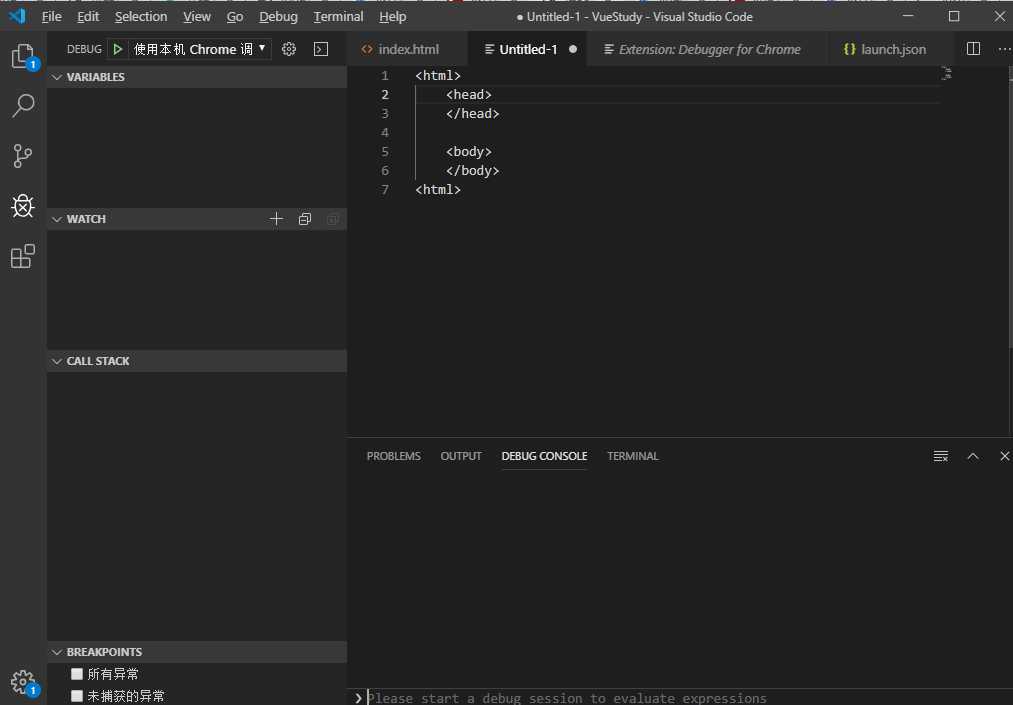Open the Terminal menu
This screenshot has height=705, width=1013.
click(338, 17)
